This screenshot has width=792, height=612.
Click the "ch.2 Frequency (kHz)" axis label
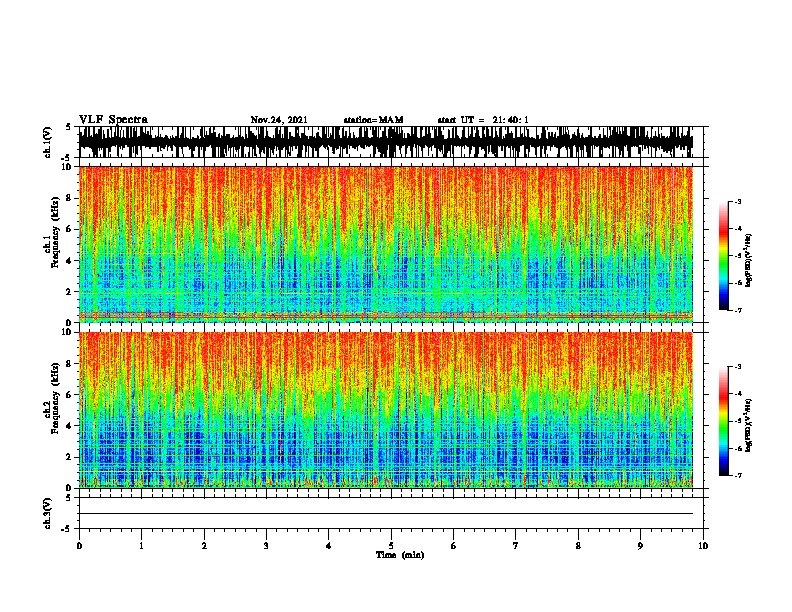tap(52, 398)
